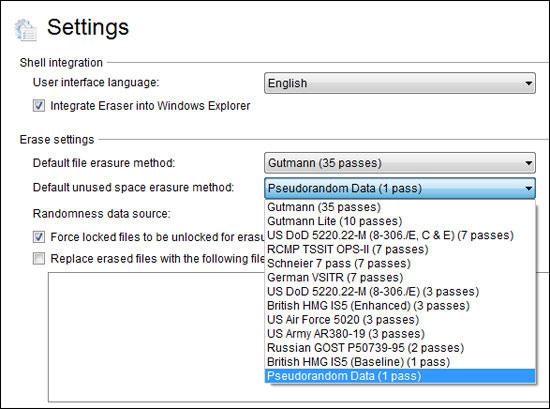Toggle Integrate Eraser into Windows Explorer checkbox
This screenshot has height=409, width=550.
39,106
